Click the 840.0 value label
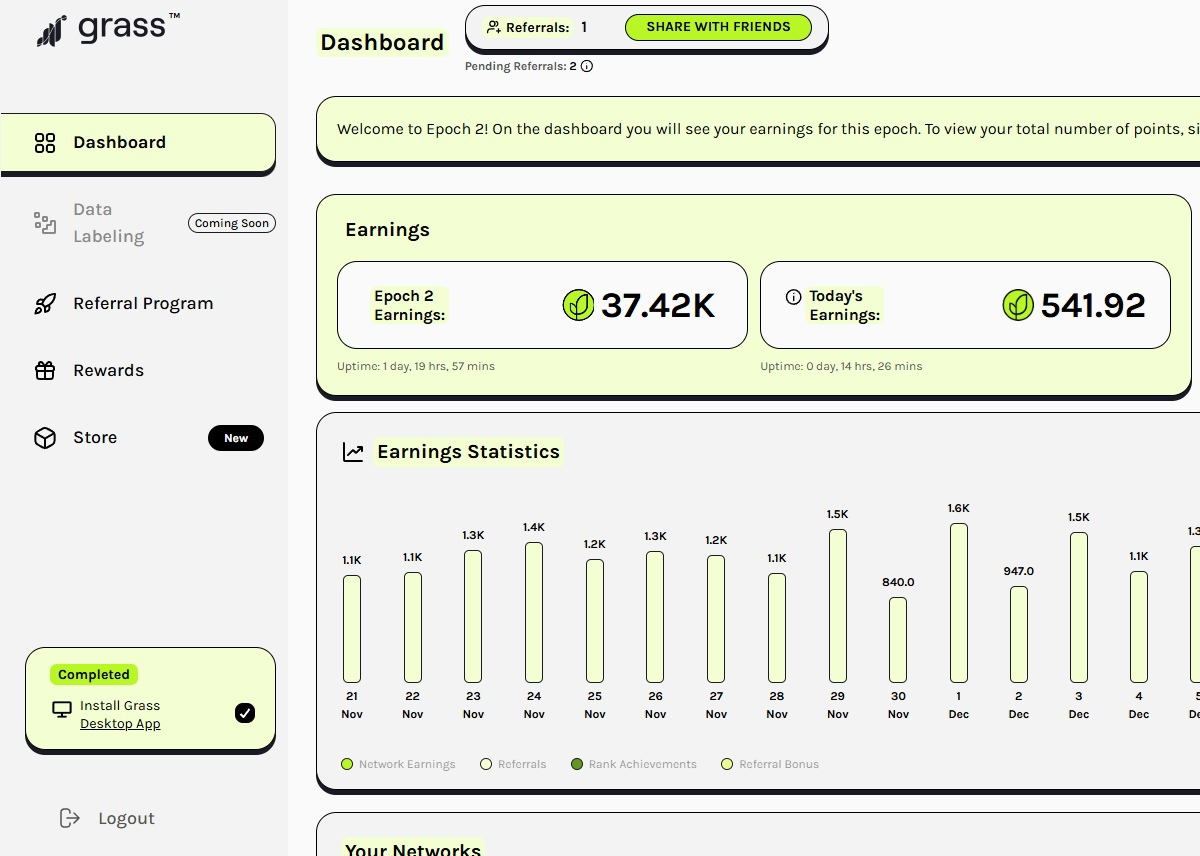Image resolution: width=1200 pixels, height=856 pixels. tap(898, 582)
